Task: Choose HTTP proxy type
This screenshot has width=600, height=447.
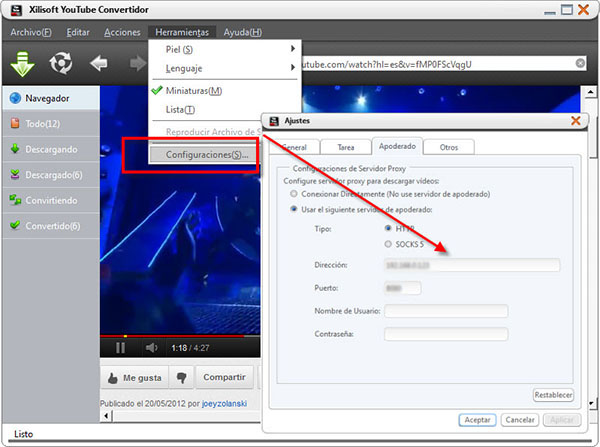Action: point(388,228)
